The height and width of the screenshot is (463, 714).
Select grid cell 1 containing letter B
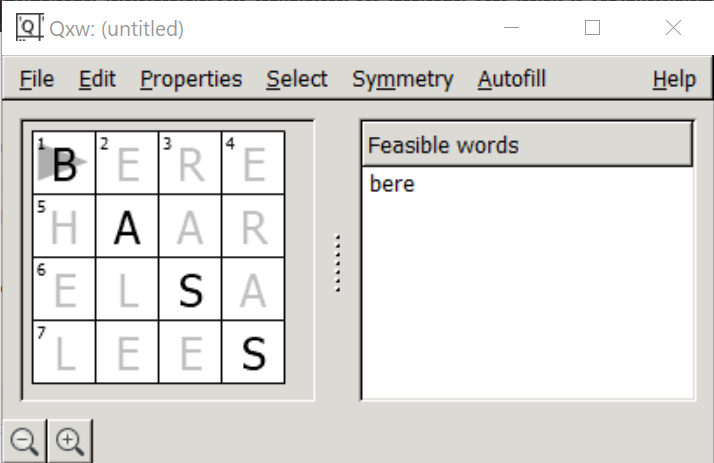pyautogui.click(x=64, y=164)
